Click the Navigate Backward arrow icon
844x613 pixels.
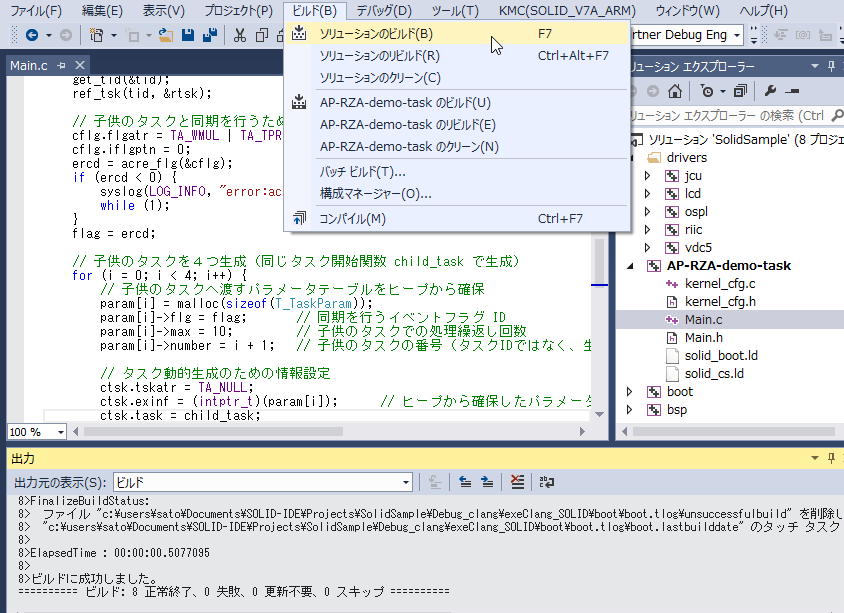[x=31, y=35]
